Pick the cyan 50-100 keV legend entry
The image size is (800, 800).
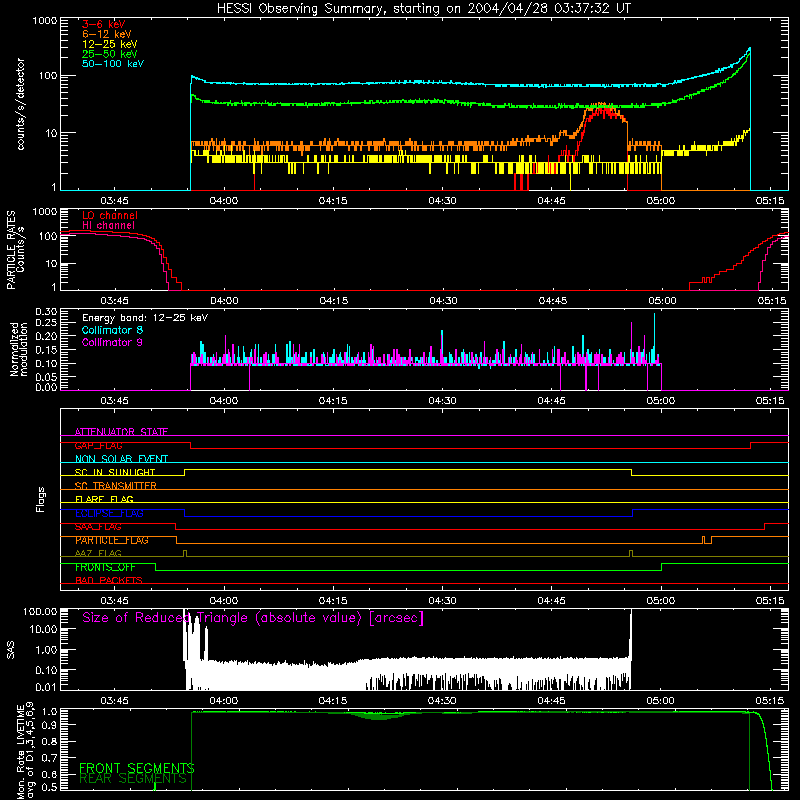coord(113,64)
